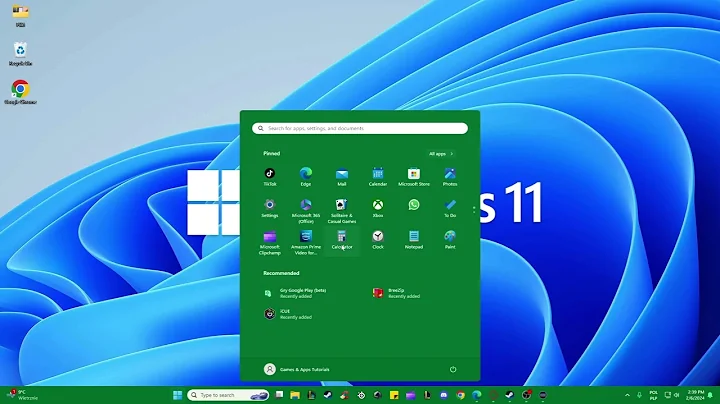Screen dimensions: 720x404
Task: Open Microsoft Edge on the taskbar
Action: 477,395
